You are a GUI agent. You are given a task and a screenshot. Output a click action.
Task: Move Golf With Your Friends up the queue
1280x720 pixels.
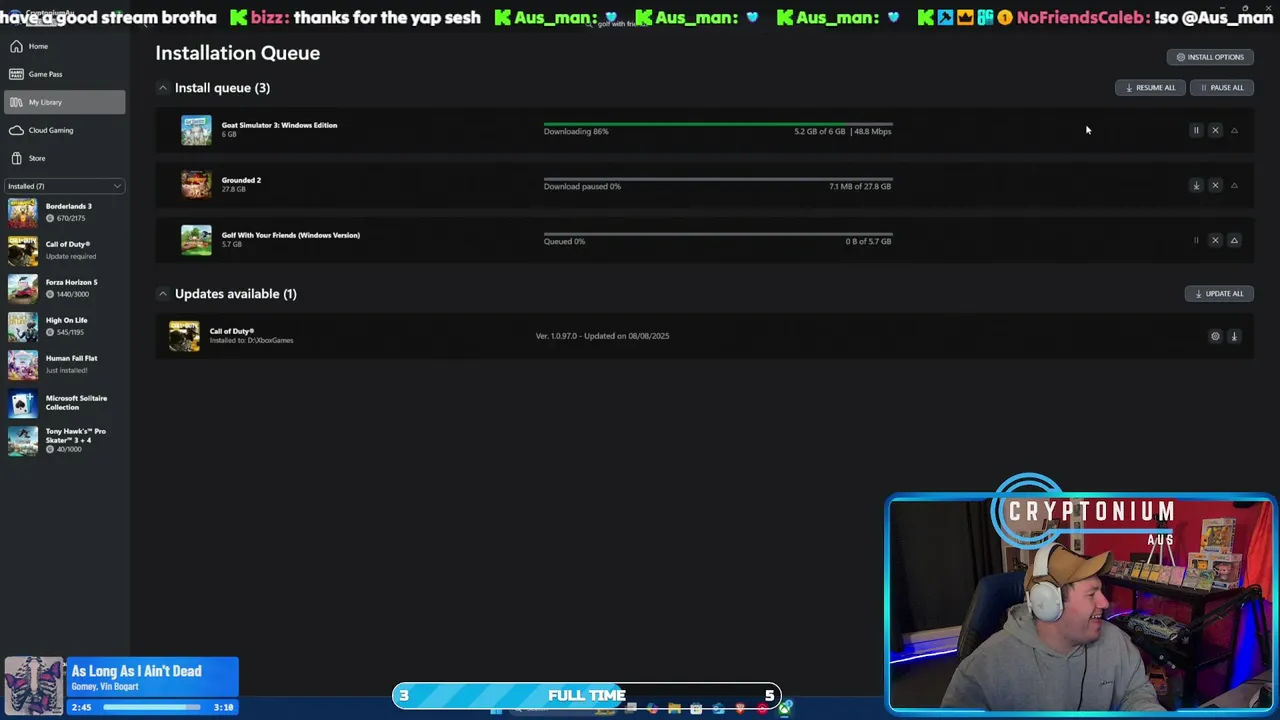pyautogui.click(x=1234, y=240)
